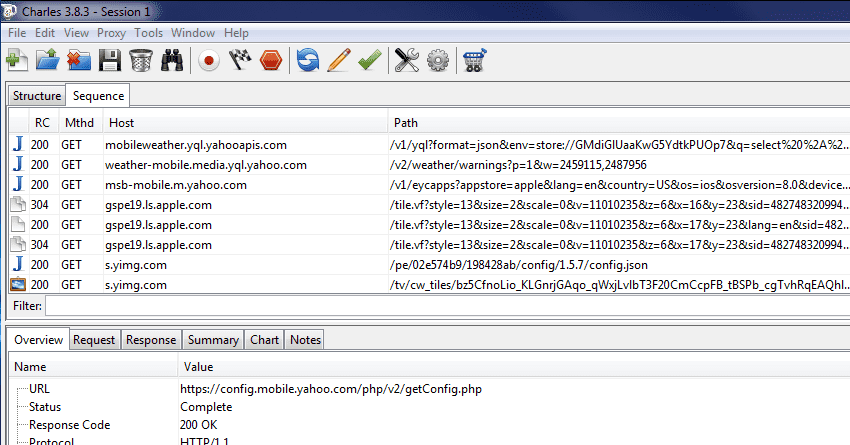Edit the request with pencil icon
The width and height of the screenshot is (850, 445).
[x=339, y=60]
